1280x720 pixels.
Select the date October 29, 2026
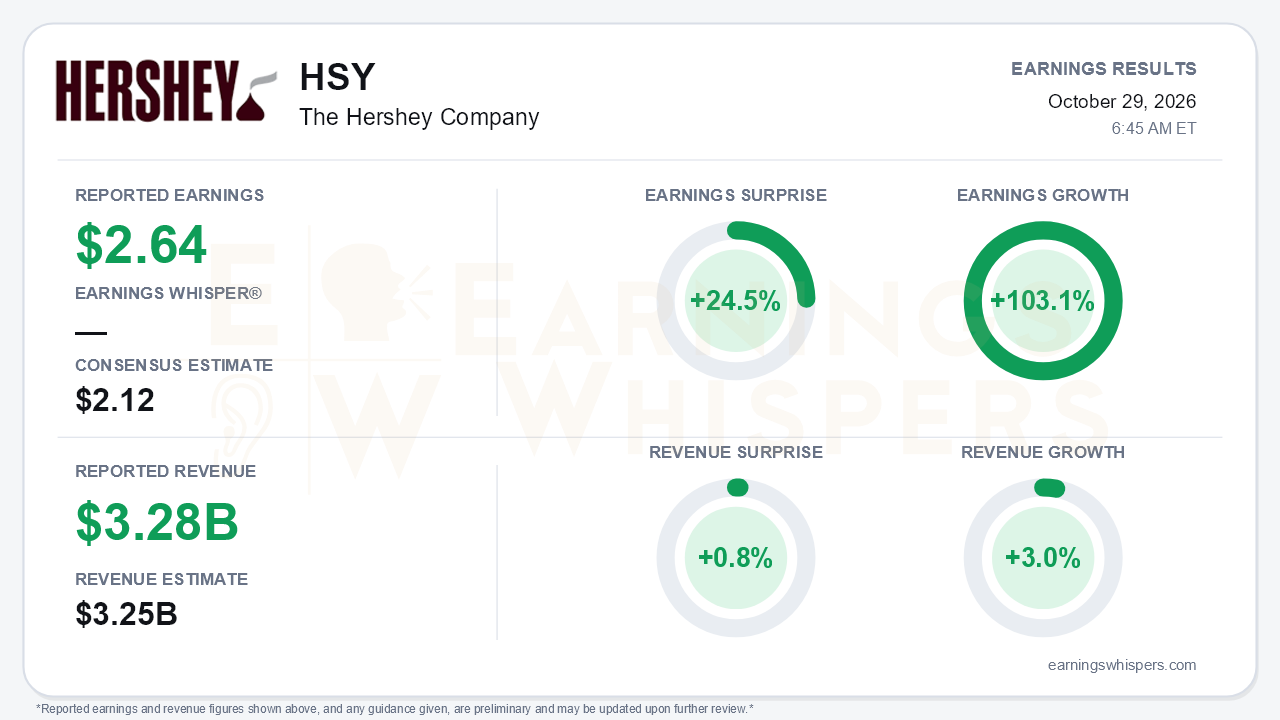(1122, 101)
